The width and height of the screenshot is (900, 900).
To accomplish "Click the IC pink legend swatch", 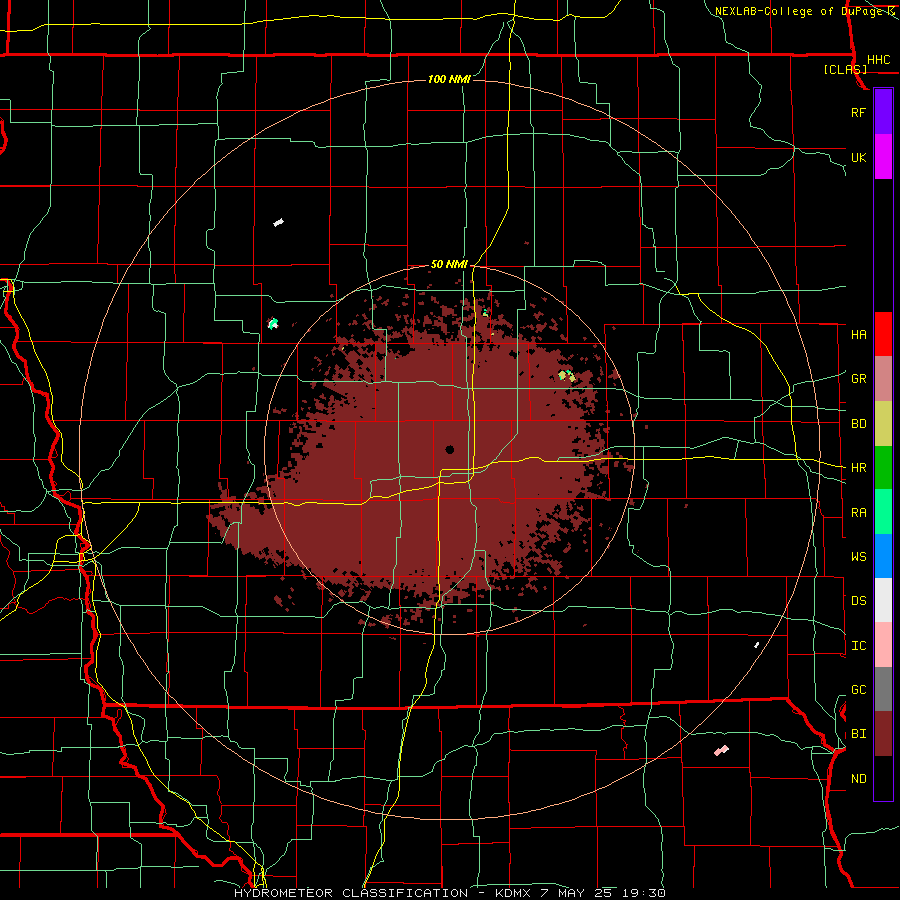I will coord(883,645).
